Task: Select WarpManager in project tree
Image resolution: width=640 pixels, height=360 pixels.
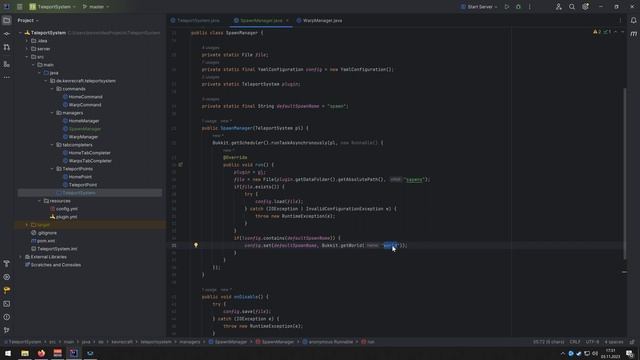Action: (80, 137)
